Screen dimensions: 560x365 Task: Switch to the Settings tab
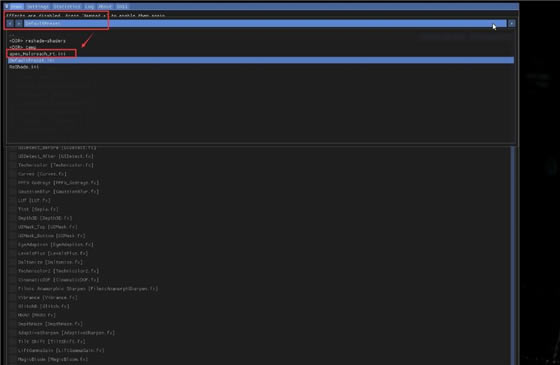(x=38, y=6)
